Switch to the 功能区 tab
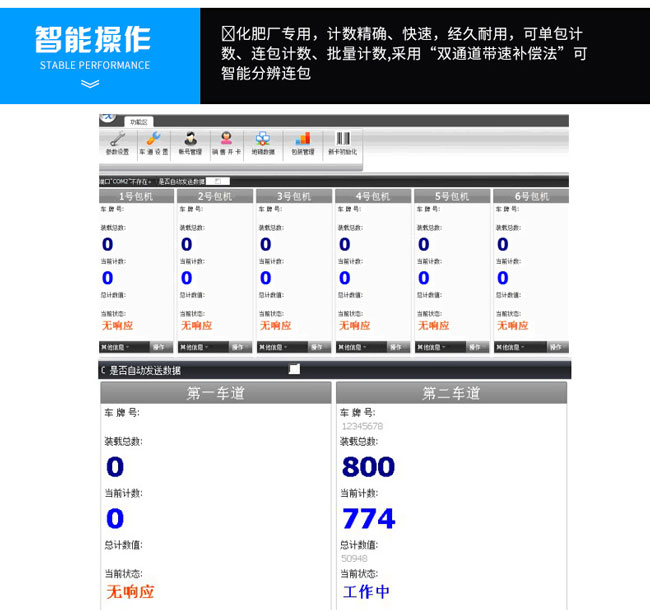This screenshot has height=610, width=650. tap(140, 121)
